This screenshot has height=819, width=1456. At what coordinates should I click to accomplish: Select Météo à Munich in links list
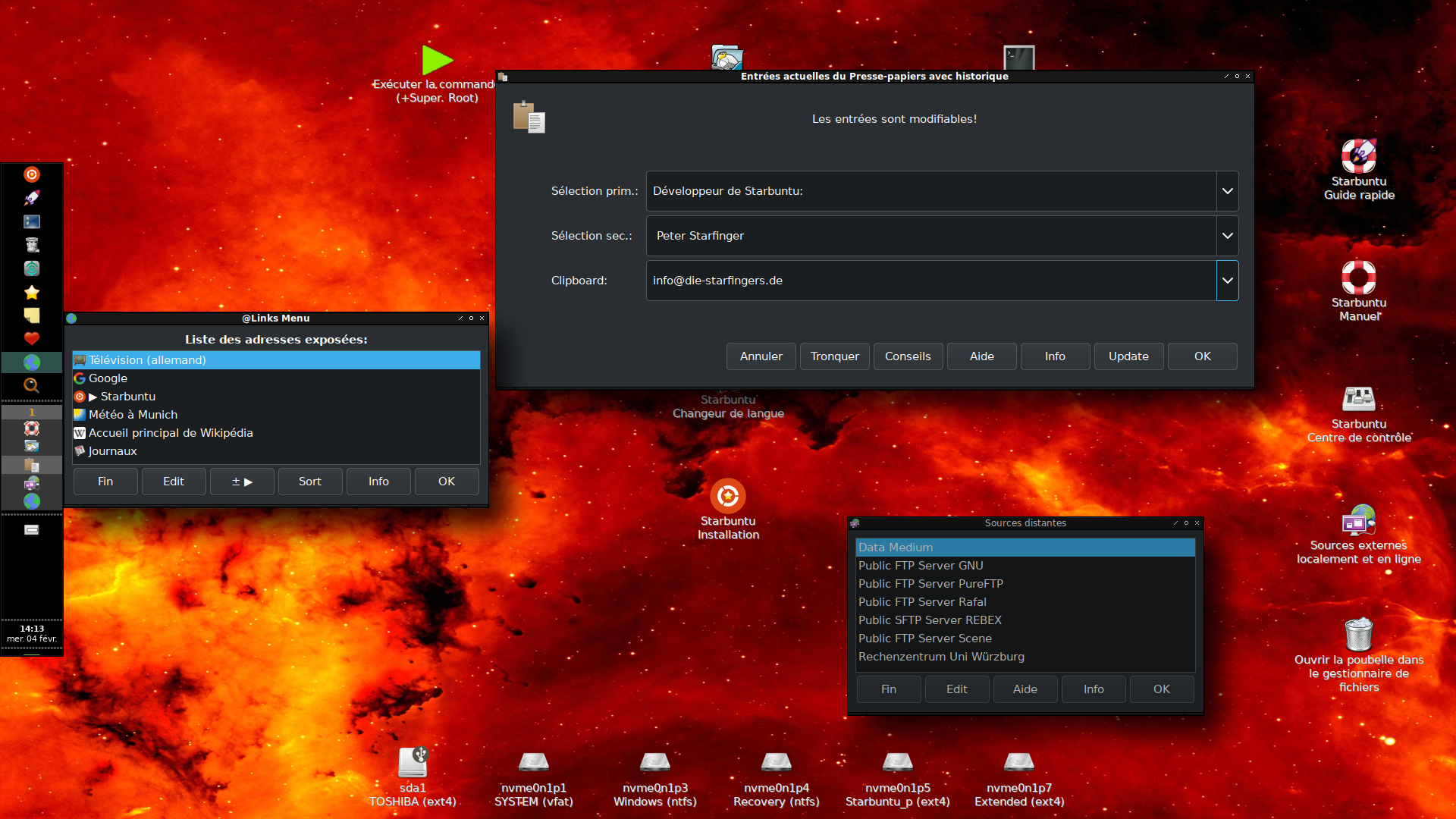tap(133, 415)
